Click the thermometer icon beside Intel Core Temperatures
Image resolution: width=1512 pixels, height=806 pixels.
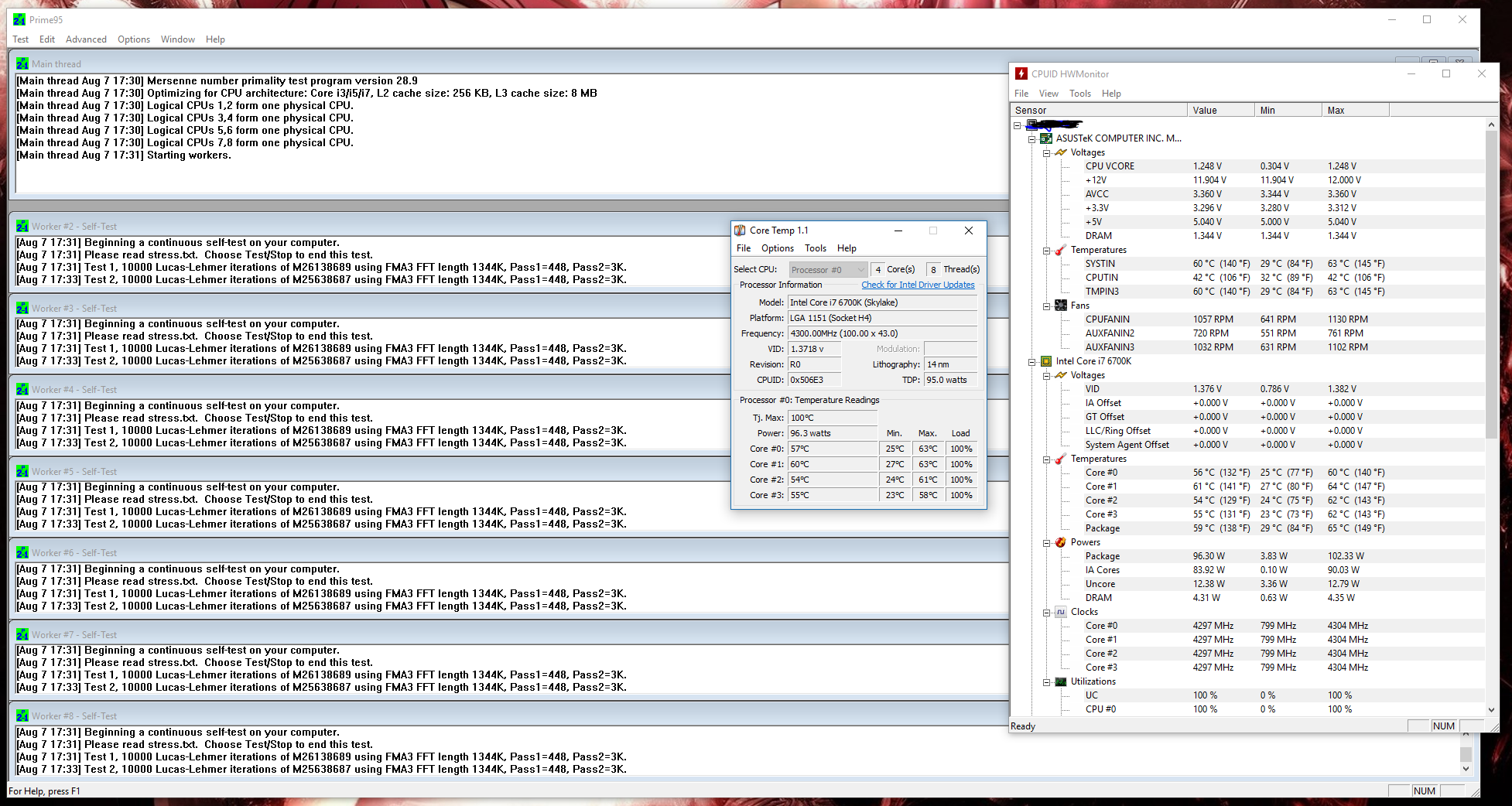pos(1061,459)
